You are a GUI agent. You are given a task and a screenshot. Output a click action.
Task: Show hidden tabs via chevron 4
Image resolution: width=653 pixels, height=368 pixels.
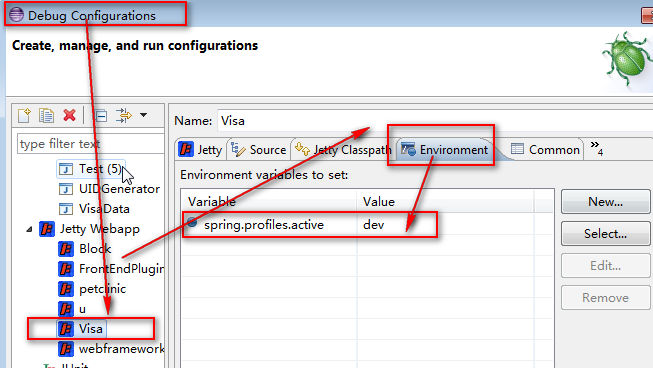[x=597, y=148]
